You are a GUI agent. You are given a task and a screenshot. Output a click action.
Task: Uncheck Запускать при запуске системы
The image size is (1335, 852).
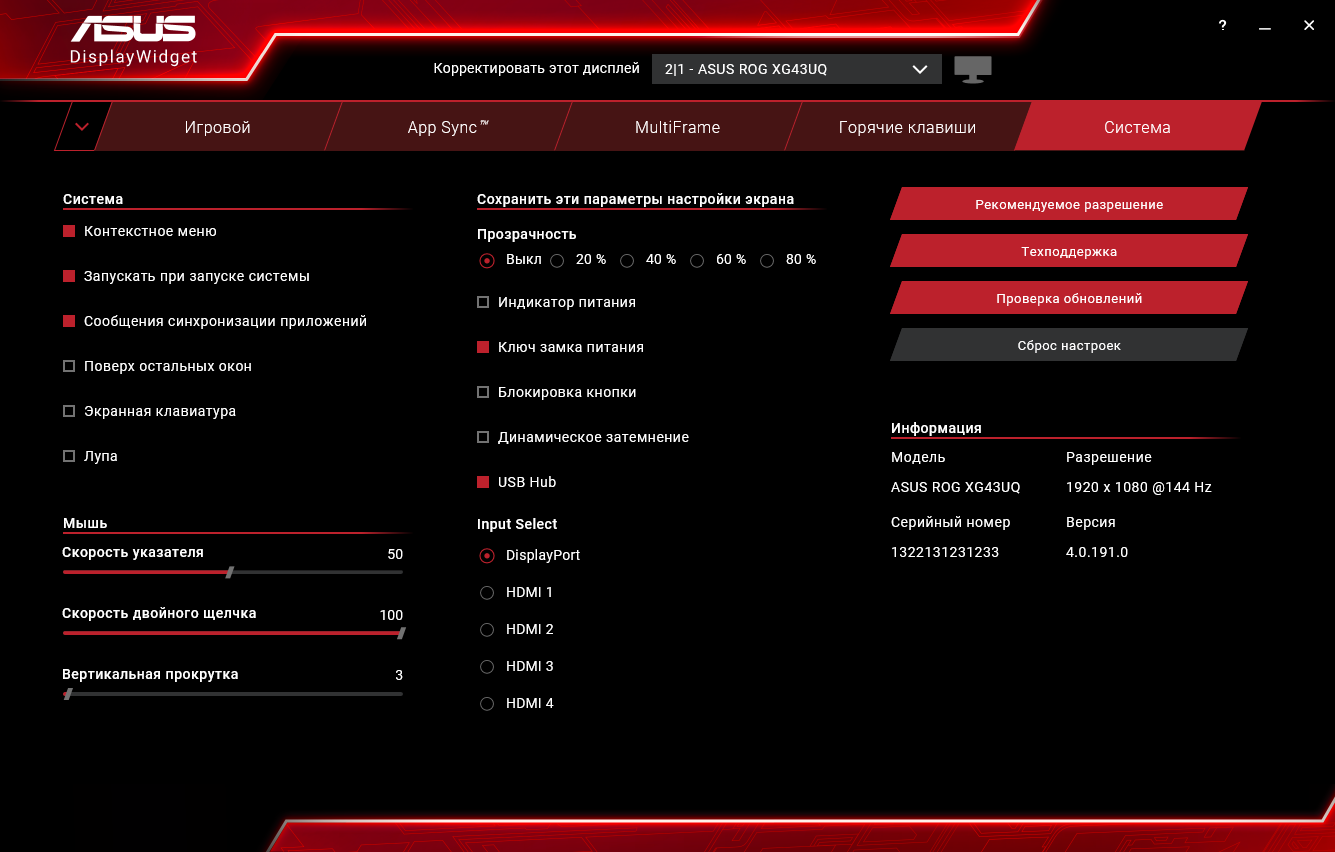(69, 276)
